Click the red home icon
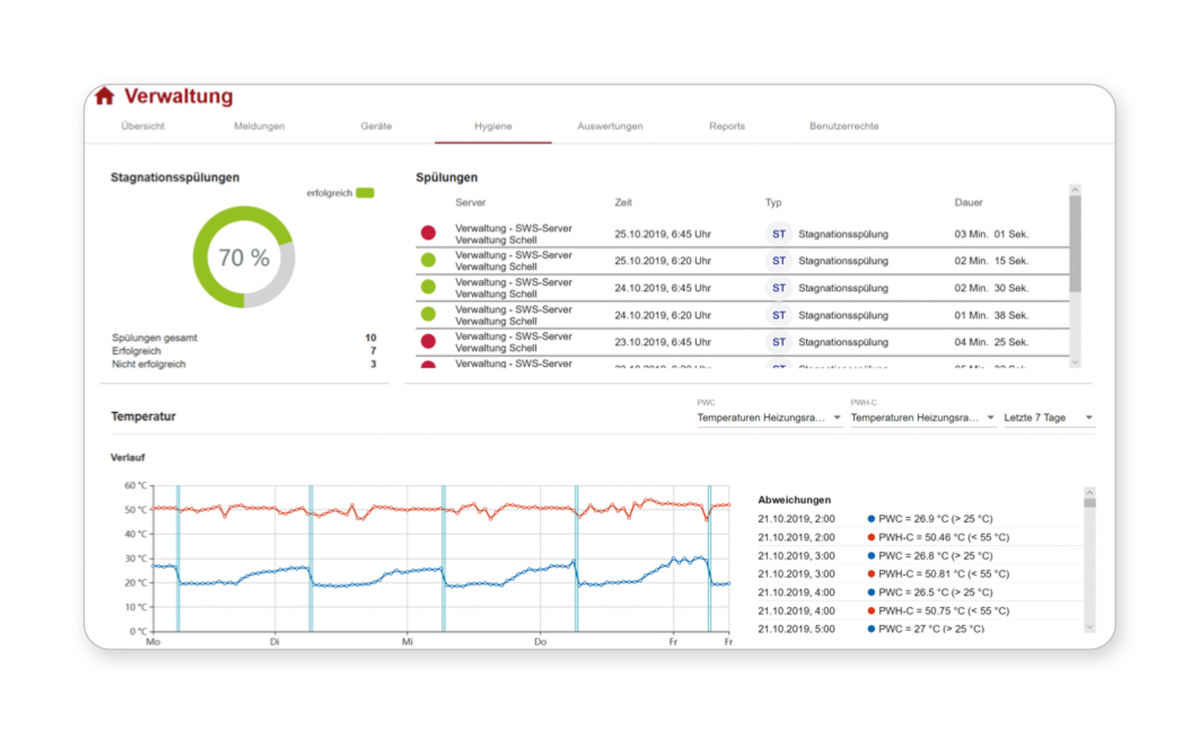 [x=104, y=97]
